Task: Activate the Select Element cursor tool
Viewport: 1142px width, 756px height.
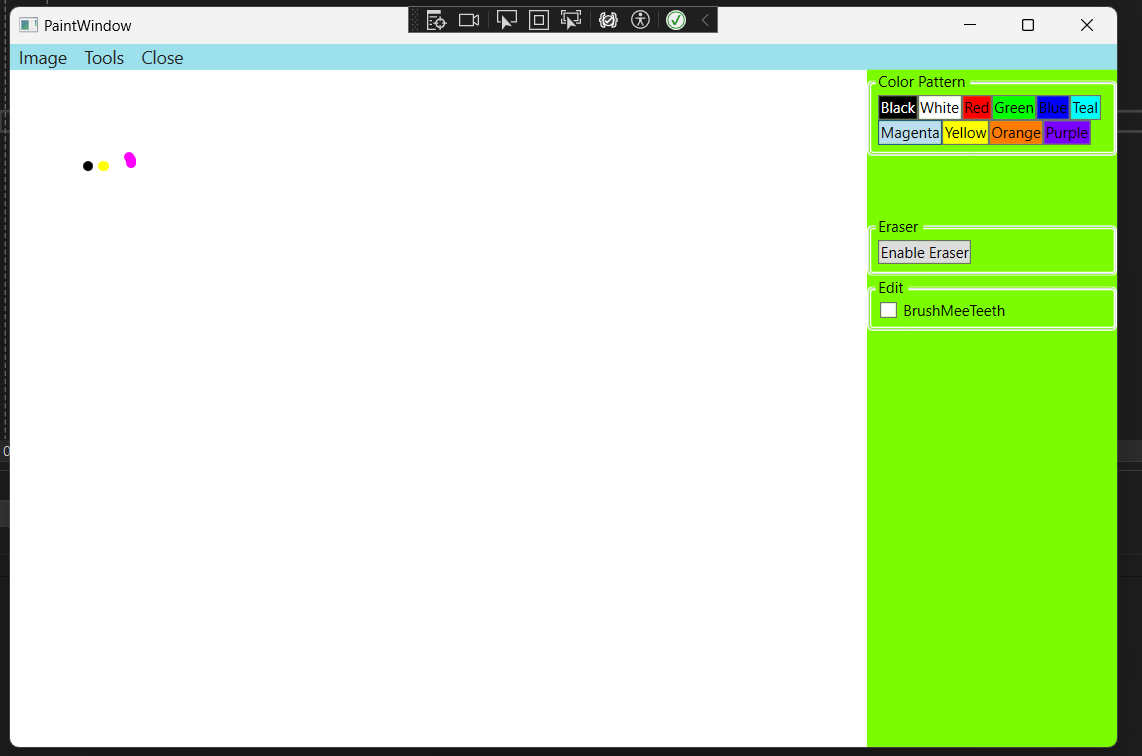Action: click(507, 20)
